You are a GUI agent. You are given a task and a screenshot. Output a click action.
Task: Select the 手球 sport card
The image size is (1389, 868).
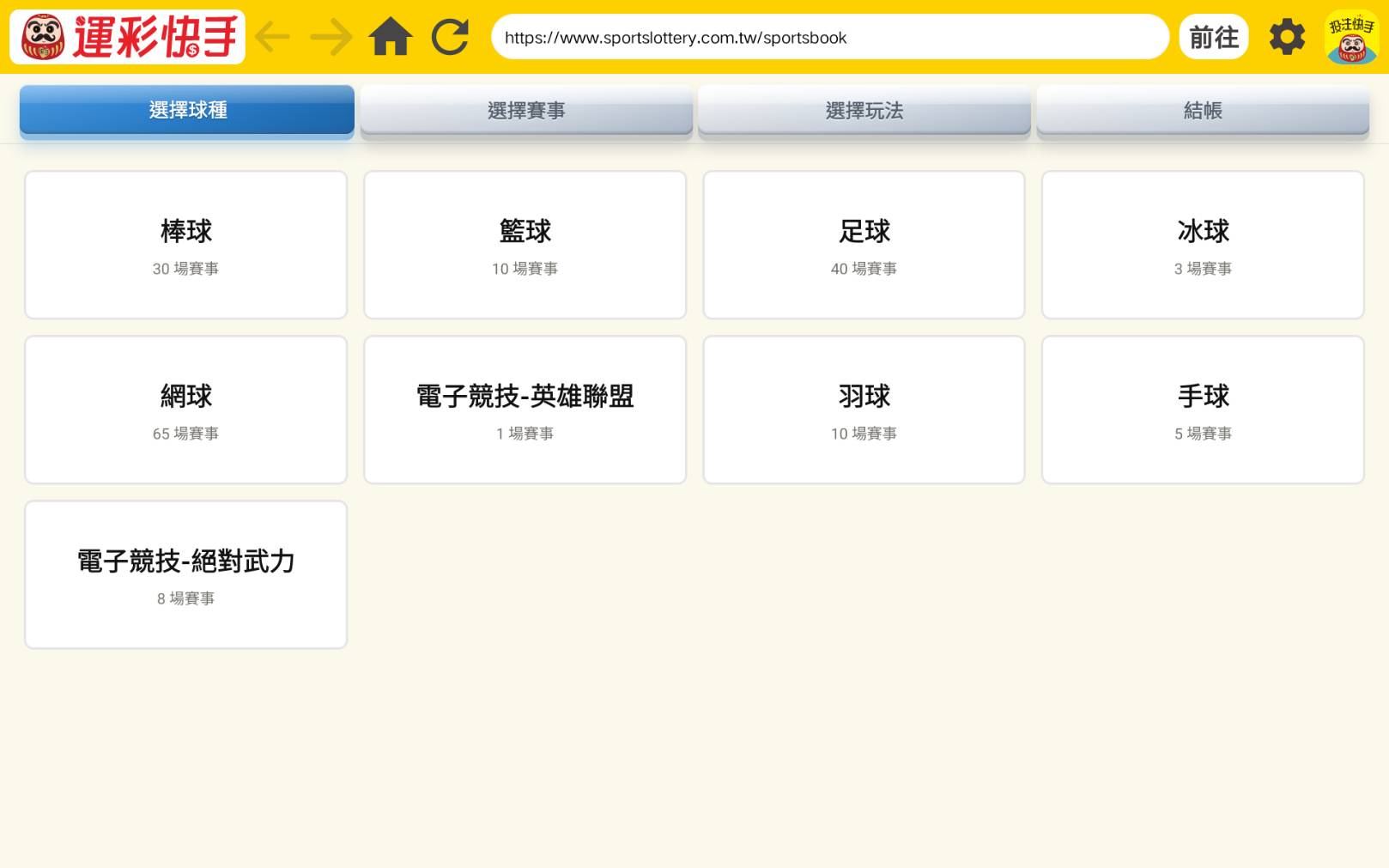tap(1203, 410)
